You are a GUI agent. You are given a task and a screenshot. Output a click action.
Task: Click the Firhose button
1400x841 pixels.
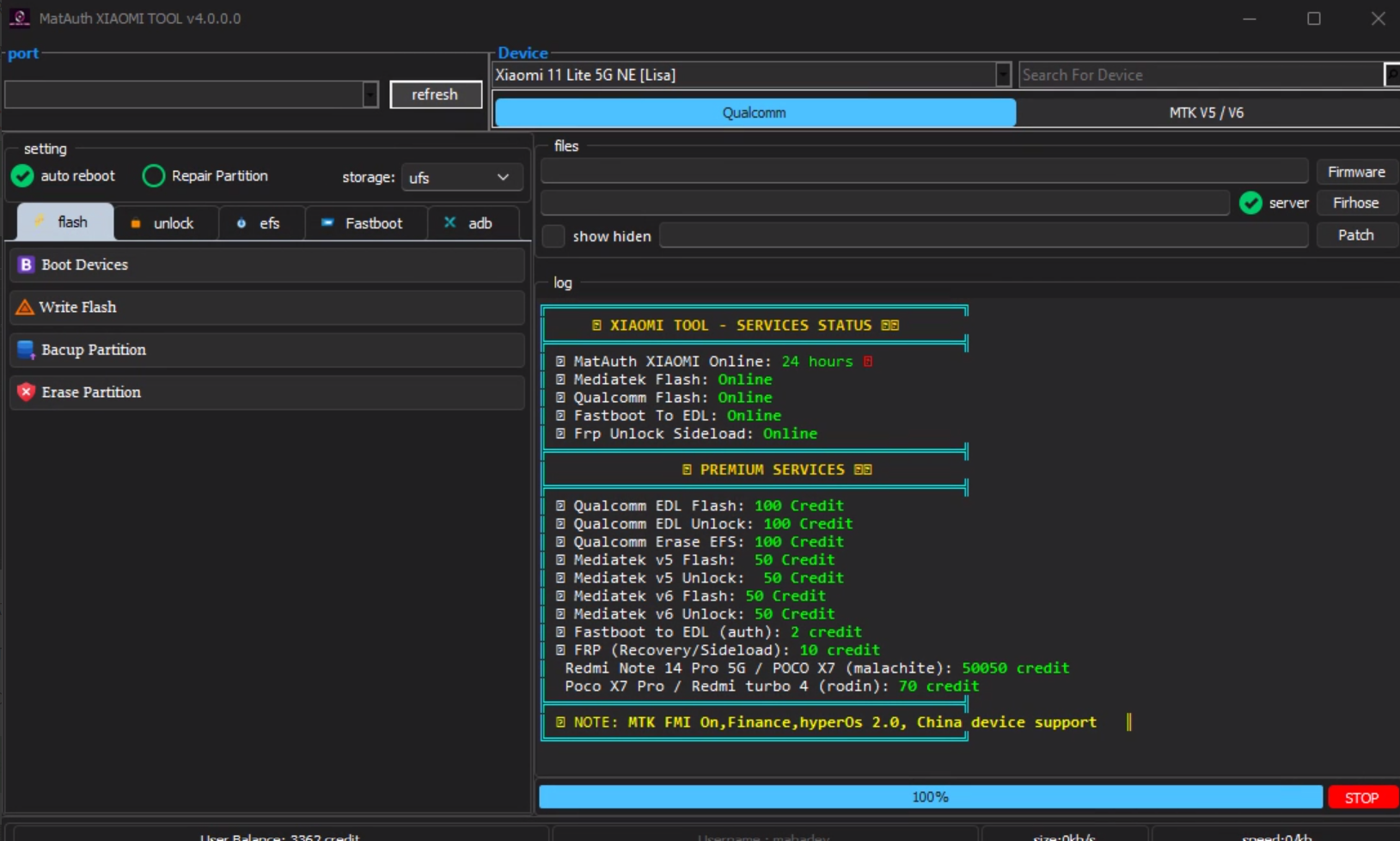pos(1356,203)
